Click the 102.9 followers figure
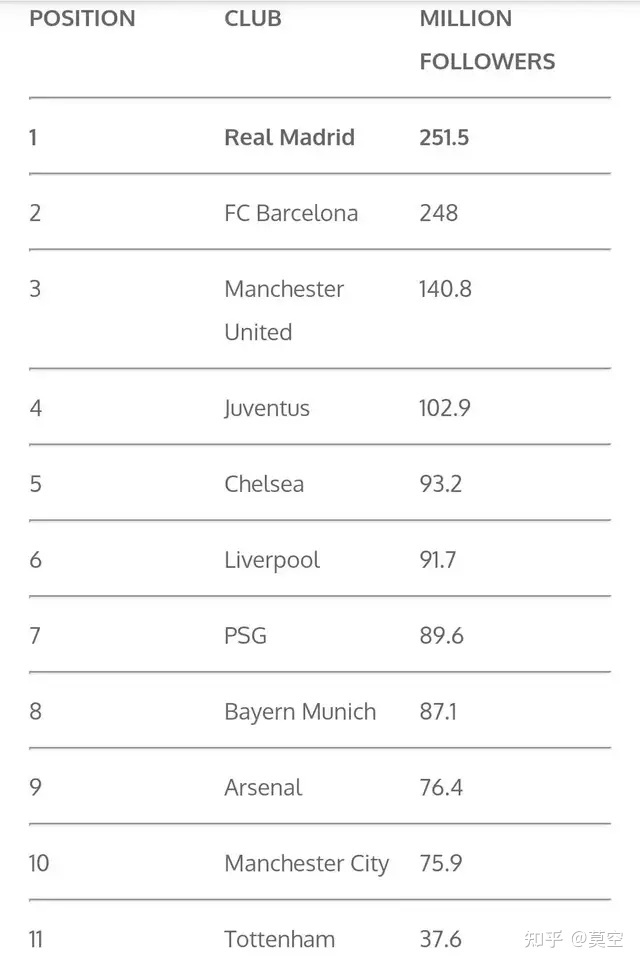This screenshot has height=965, width=640. (x=445, y=408)
